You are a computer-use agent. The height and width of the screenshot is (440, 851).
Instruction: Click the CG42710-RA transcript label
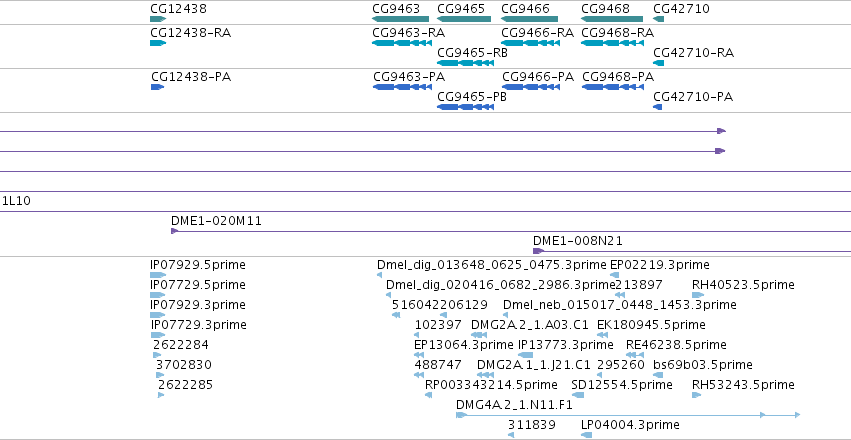(694, 53)
